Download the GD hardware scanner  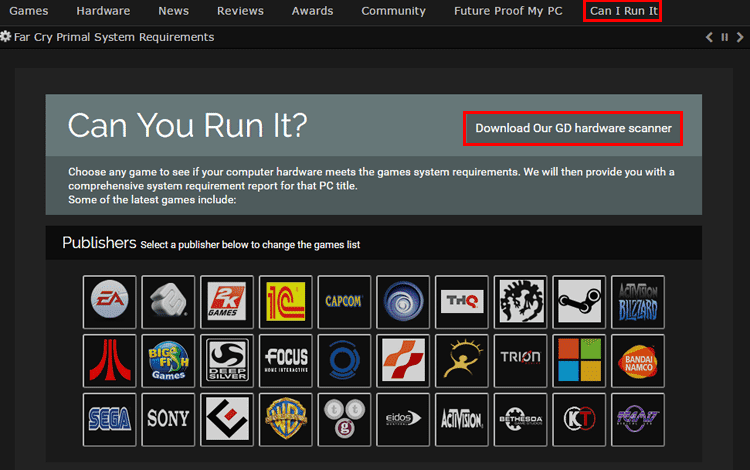(x=573, y=128)
